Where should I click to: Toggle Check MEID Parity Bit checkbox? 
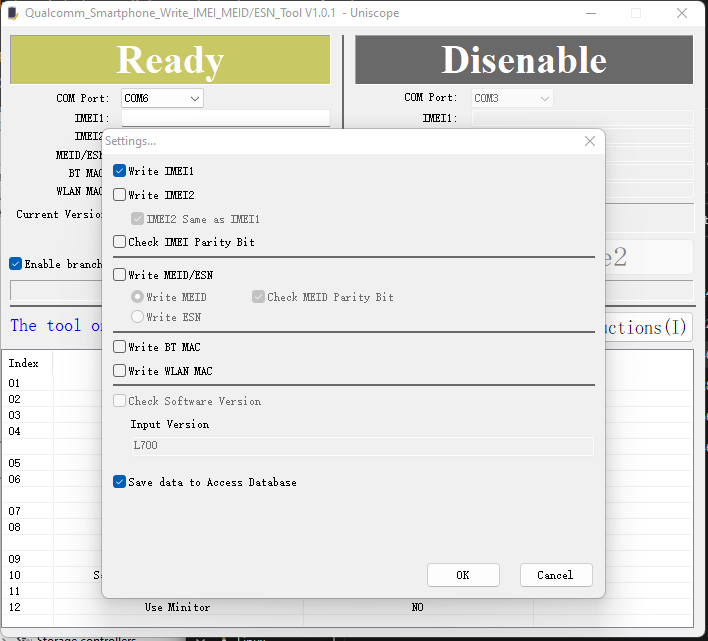(x=258, y=297)
